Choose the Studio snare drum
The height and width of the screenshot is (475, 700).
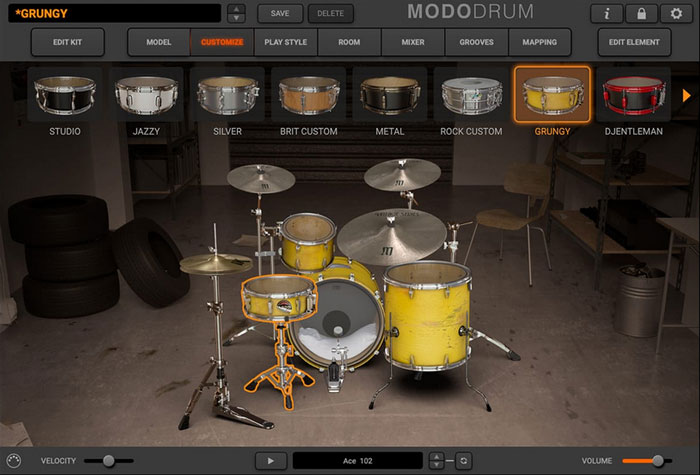pyautogui.click(x=65, y=102)
